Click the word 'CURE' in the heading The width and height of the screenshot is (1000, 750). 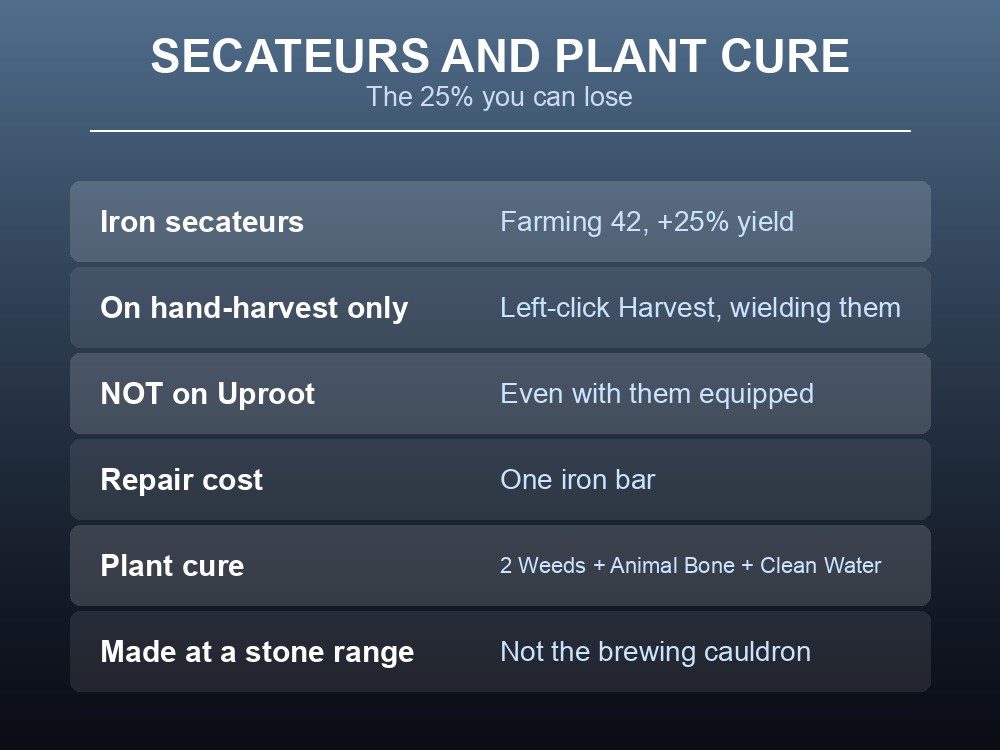tap(784, 56)
